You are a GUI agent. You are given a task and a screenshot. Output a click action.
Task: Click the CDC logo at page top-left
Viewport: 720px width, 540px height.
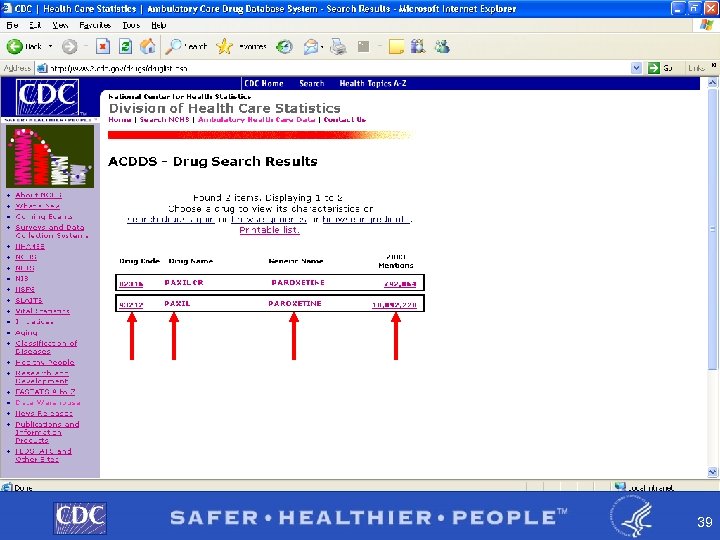tap(47, 97)
